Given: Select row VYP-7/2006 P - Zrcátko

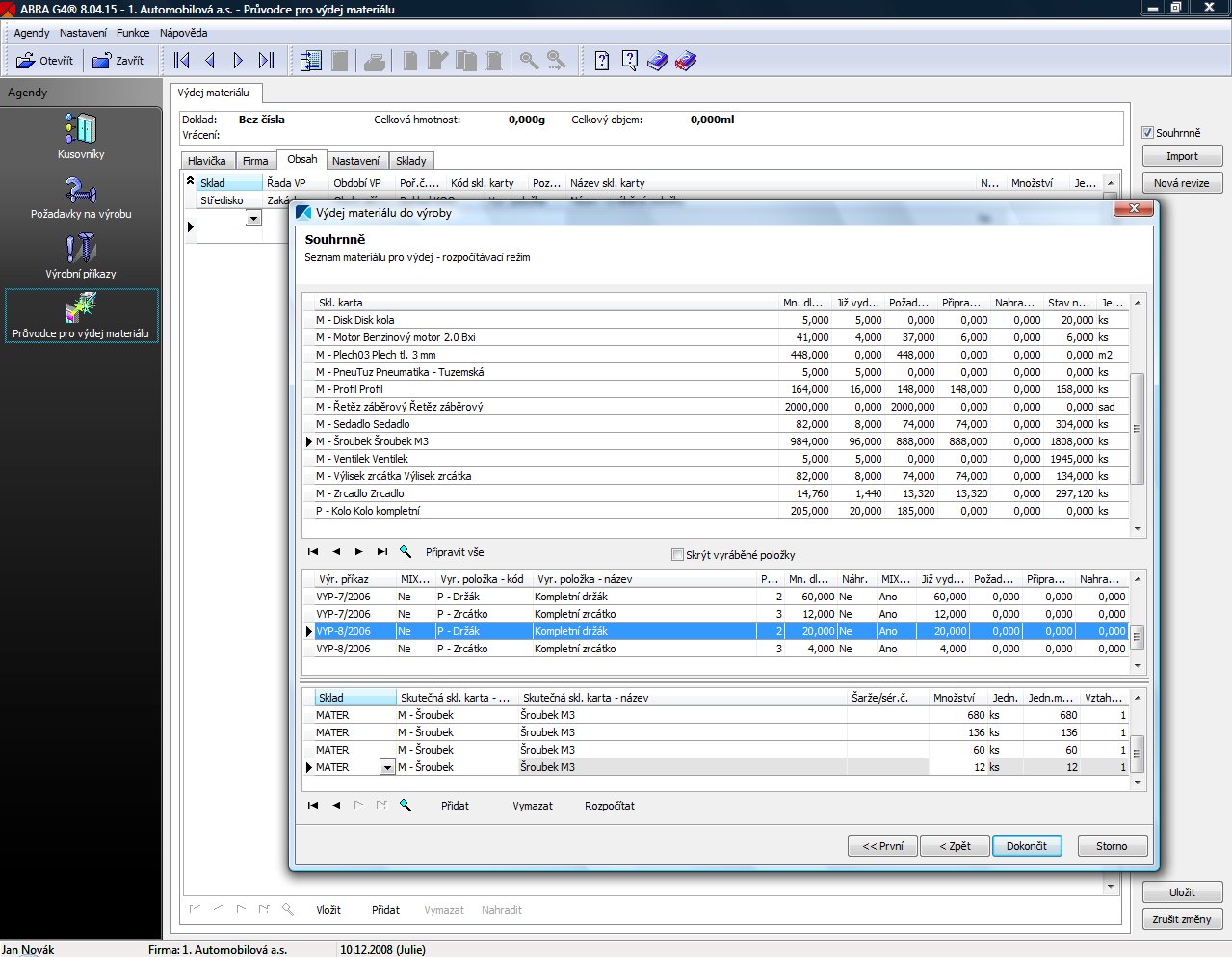Looking at the screenshot, I should [715, 614].
